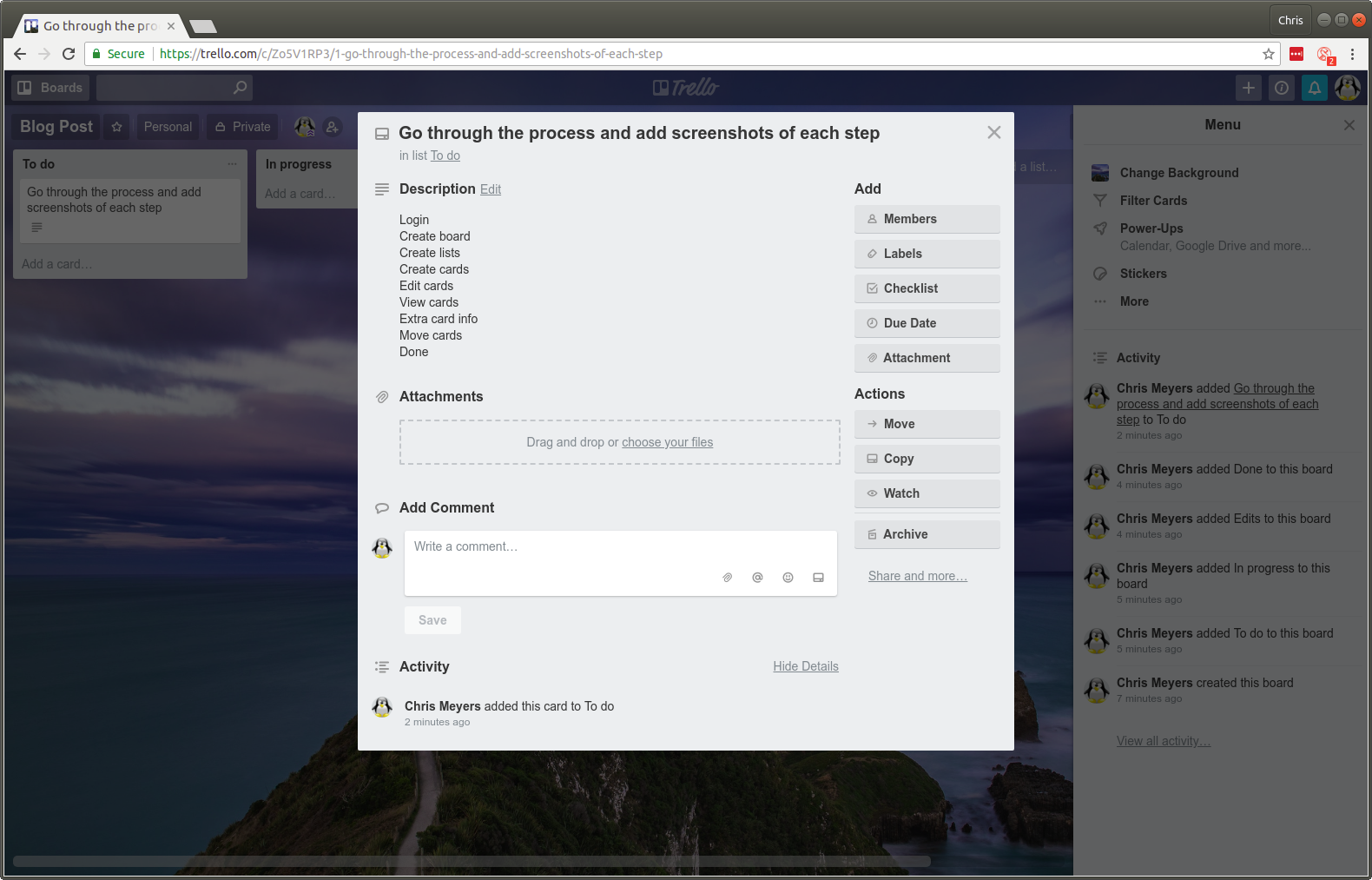Click the horizontal scrollbar at page bottom
The image size is (1372, 880).
472,862
